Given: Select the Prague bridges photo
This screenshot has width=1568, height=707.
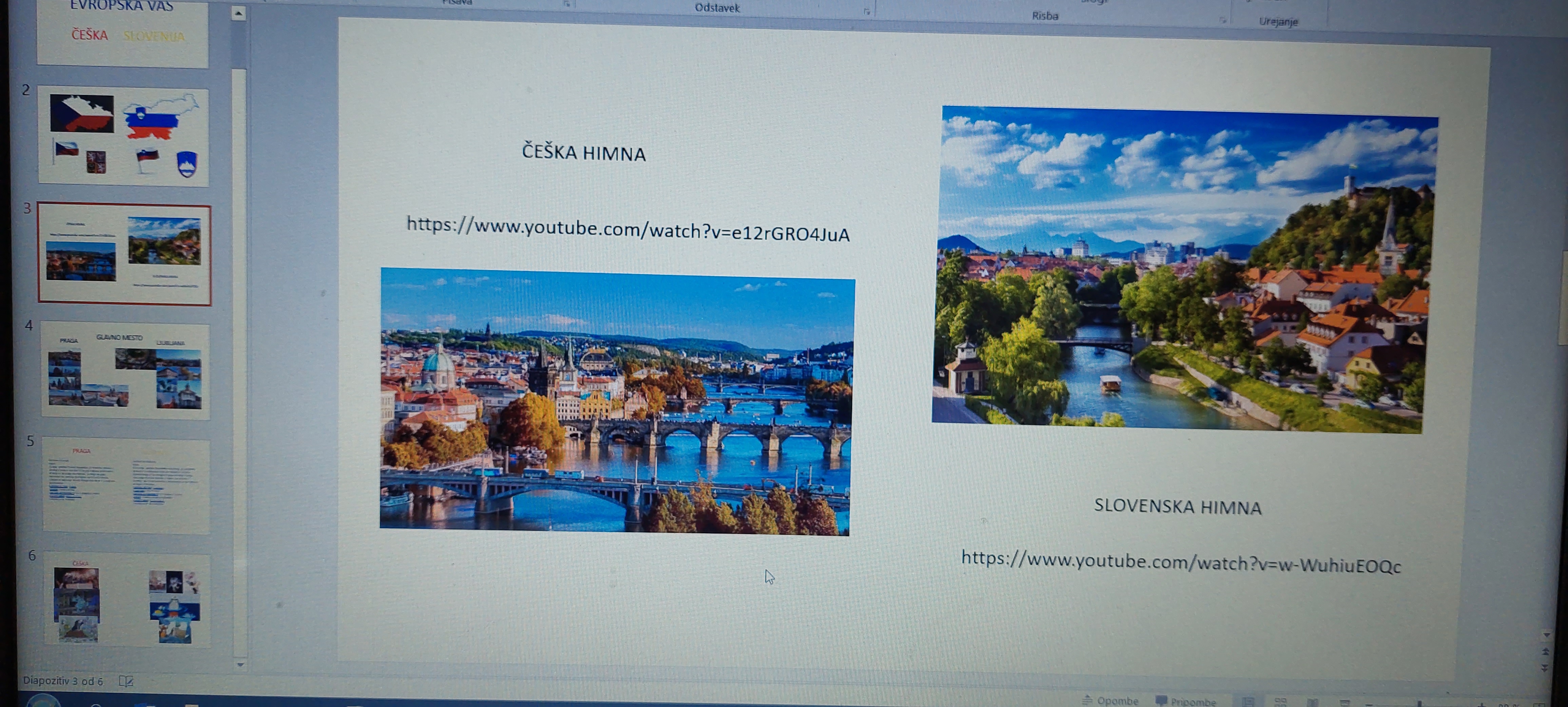Looking at the screenshot, I should [616, 401].
